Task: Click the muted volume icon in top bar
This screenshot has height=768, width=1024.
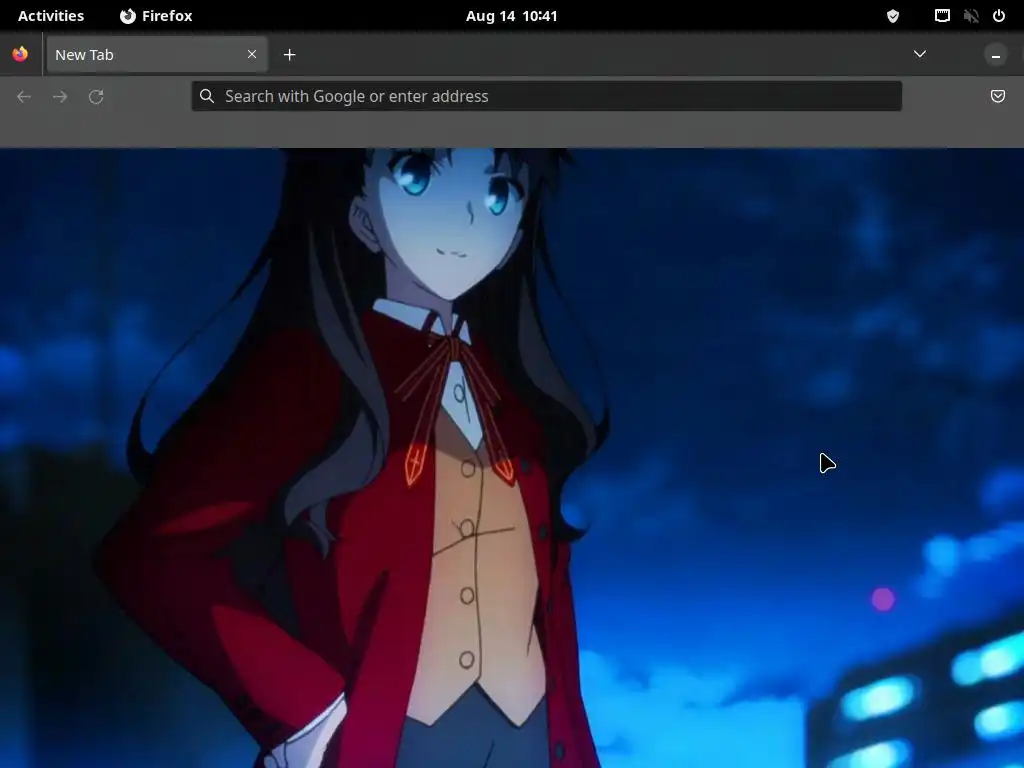Action: (x=971, y=16)
